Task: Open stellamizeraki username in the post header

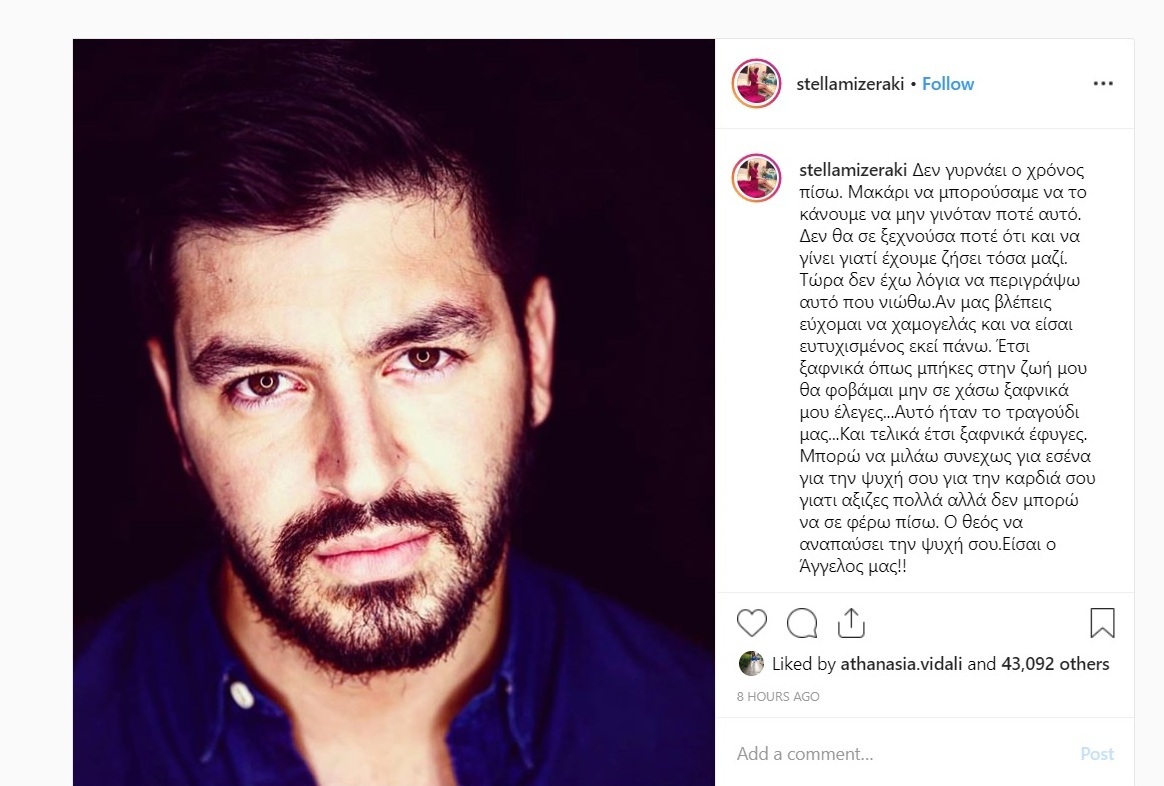Action: point(850,84)
